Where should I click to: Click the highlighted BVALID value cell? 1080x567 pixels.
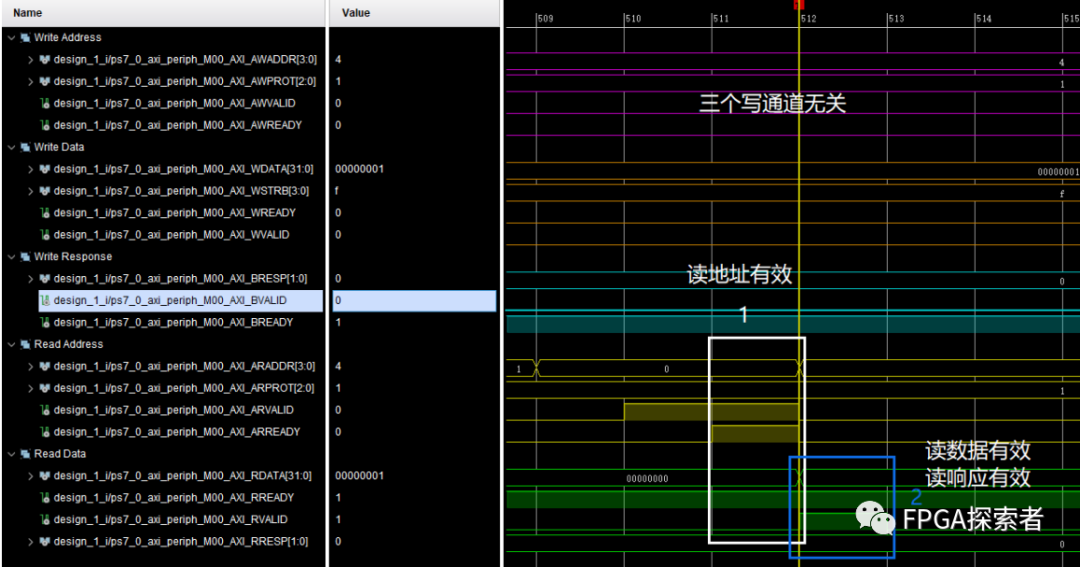[414, 300]
